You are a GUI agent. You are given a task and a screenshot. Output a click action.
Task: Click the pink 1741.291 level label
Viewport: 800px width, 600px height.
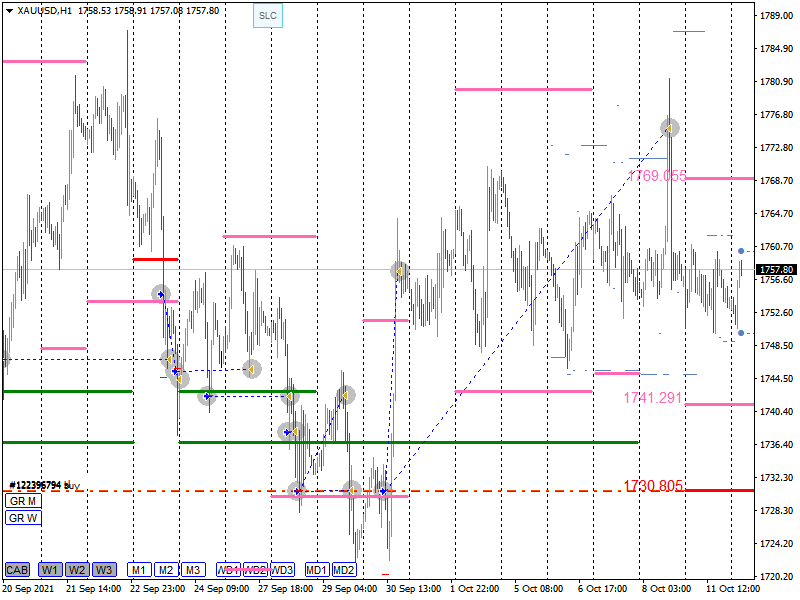[653, 398]
